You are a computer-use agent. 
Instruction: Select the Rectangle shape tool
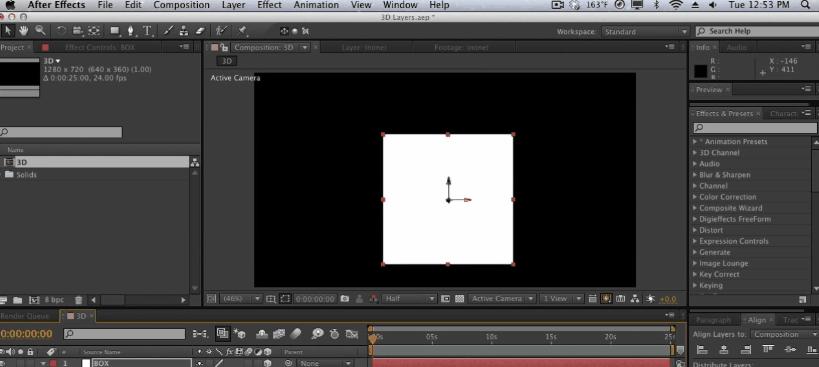pos(114,31)
